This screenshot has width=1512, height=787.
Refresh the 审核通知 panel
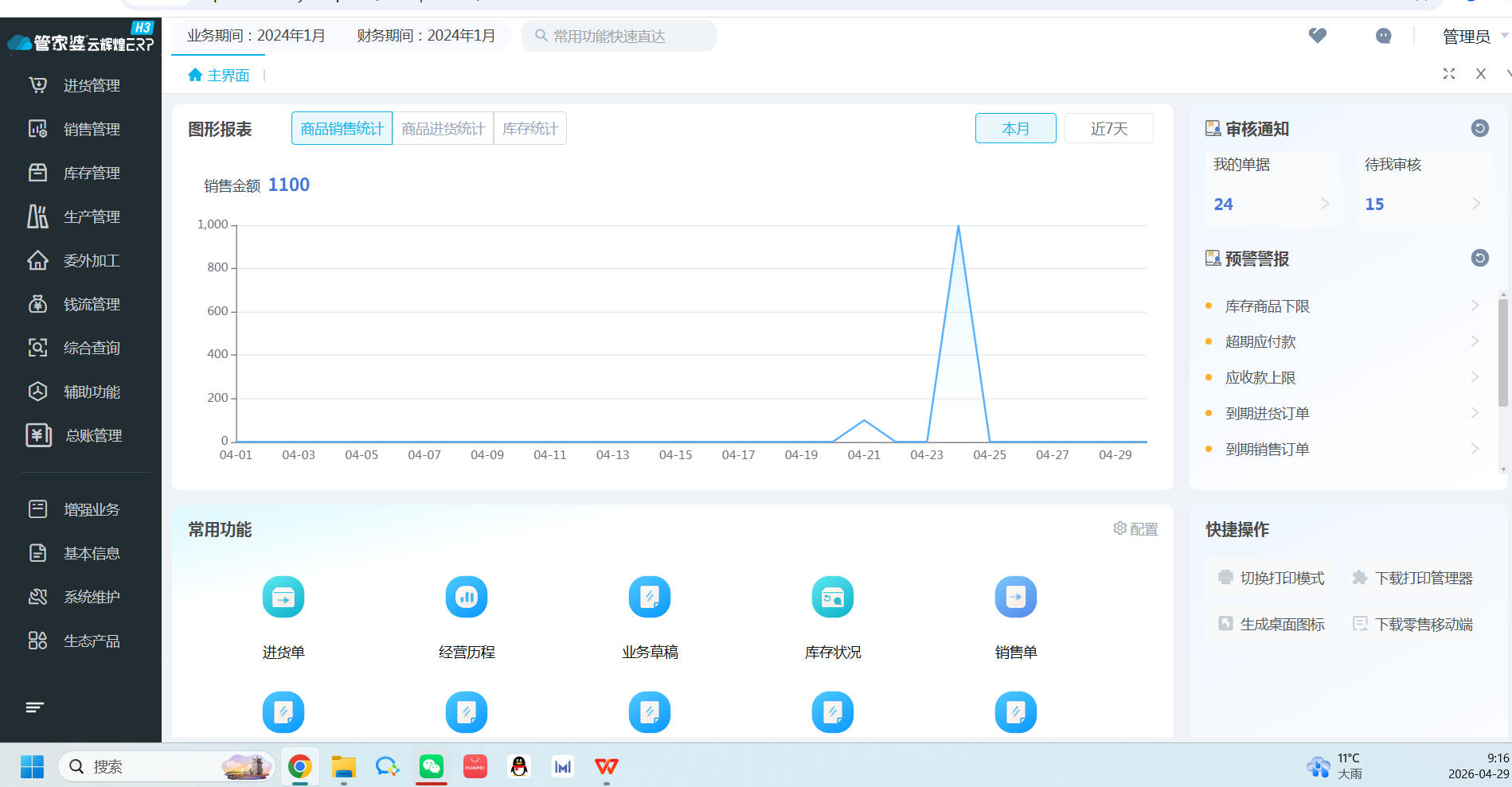pos(1479,128)
